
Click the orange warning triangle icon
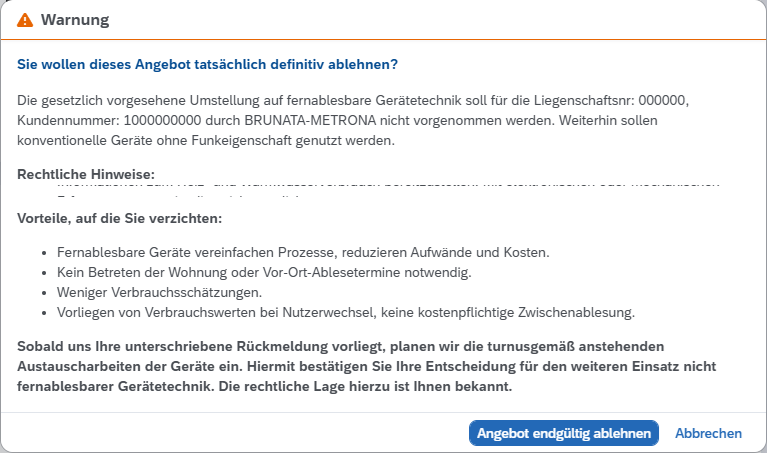point(25,20)
